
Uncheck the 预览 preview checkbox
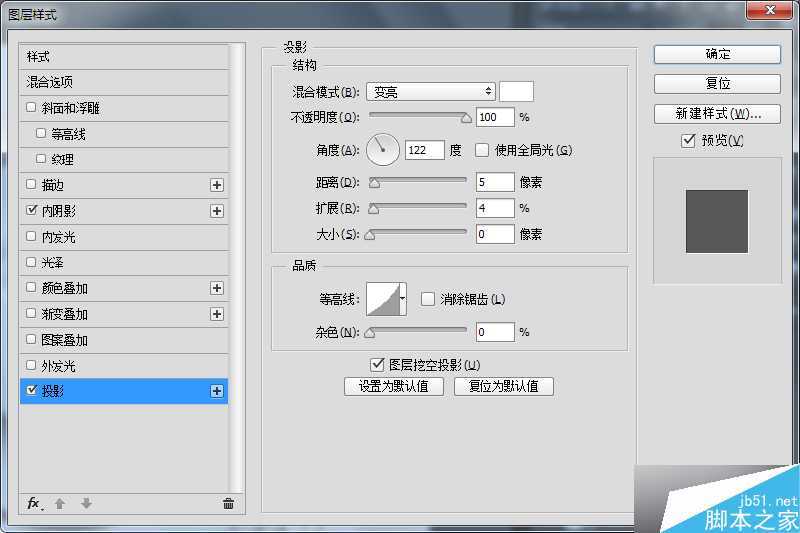click(687, 141)
